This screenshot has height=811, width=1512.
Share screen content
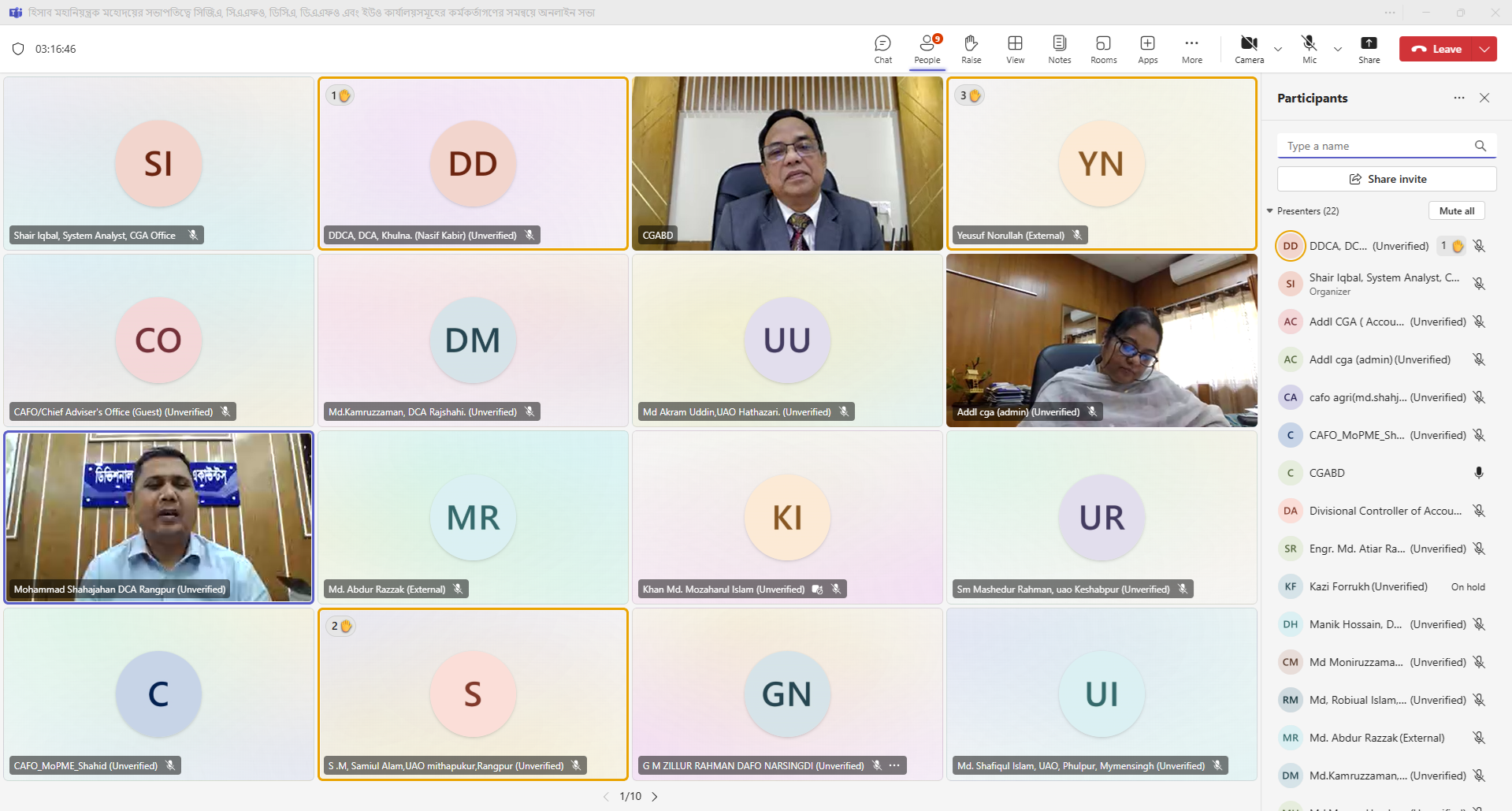(x=1369, y=49)
